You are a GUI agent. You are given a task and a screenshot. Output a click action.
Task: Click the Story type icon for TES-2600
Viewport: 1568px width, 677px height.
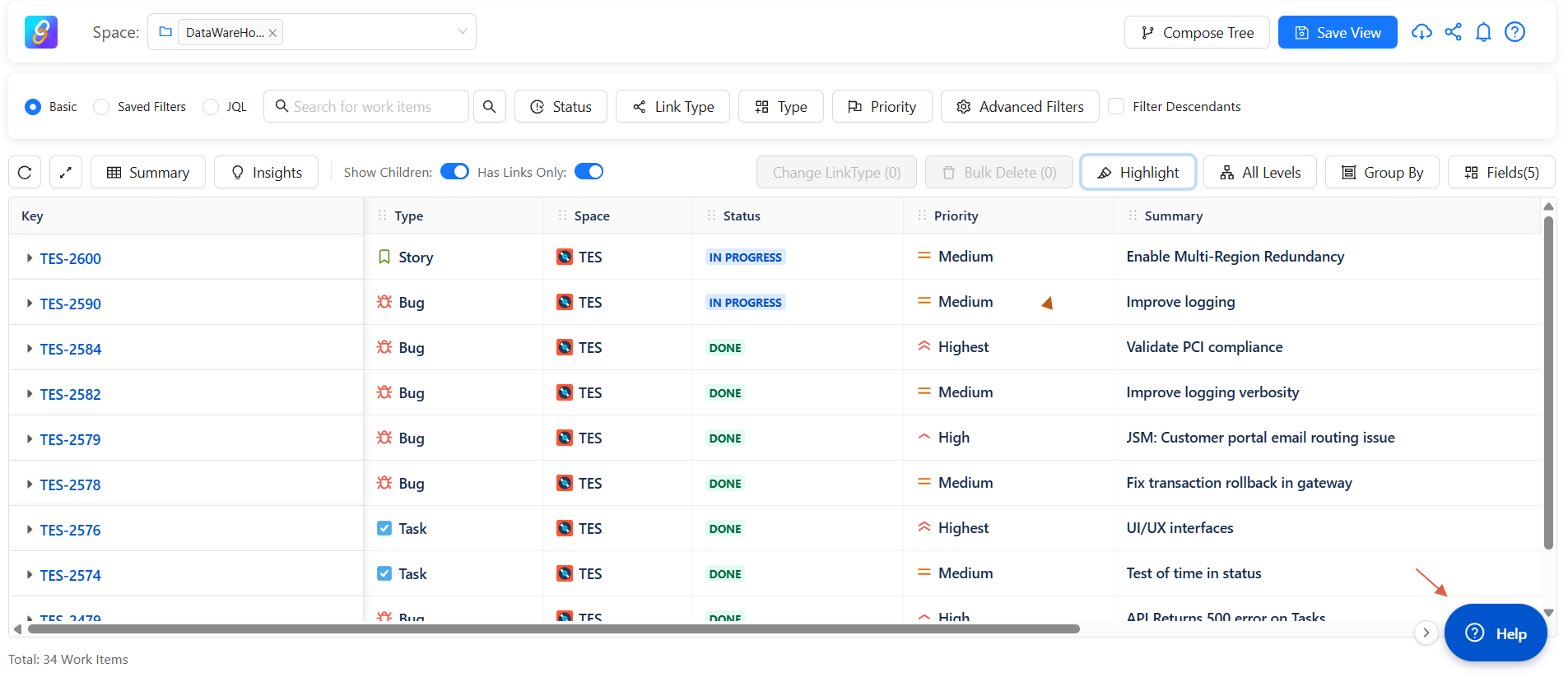tap(384, 257)
